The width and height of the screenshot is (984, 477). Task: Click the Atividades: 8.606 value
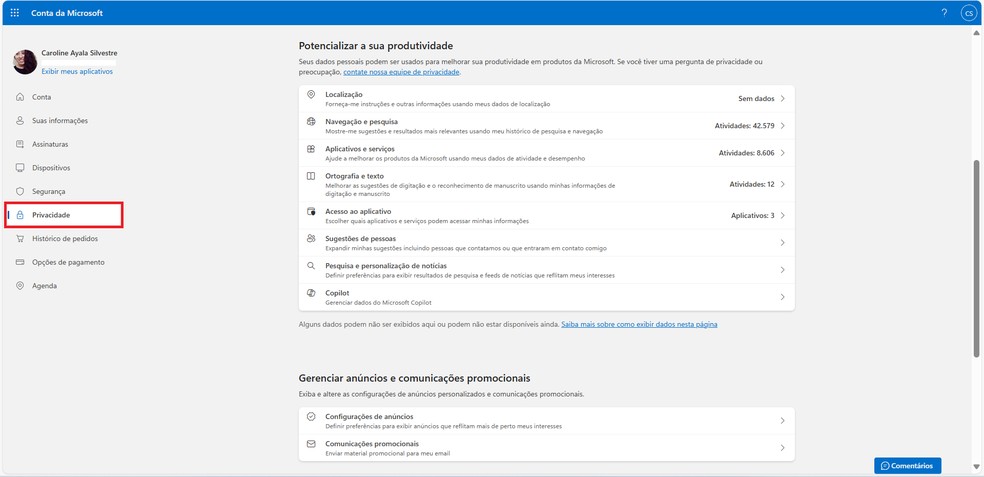(746, 153)
